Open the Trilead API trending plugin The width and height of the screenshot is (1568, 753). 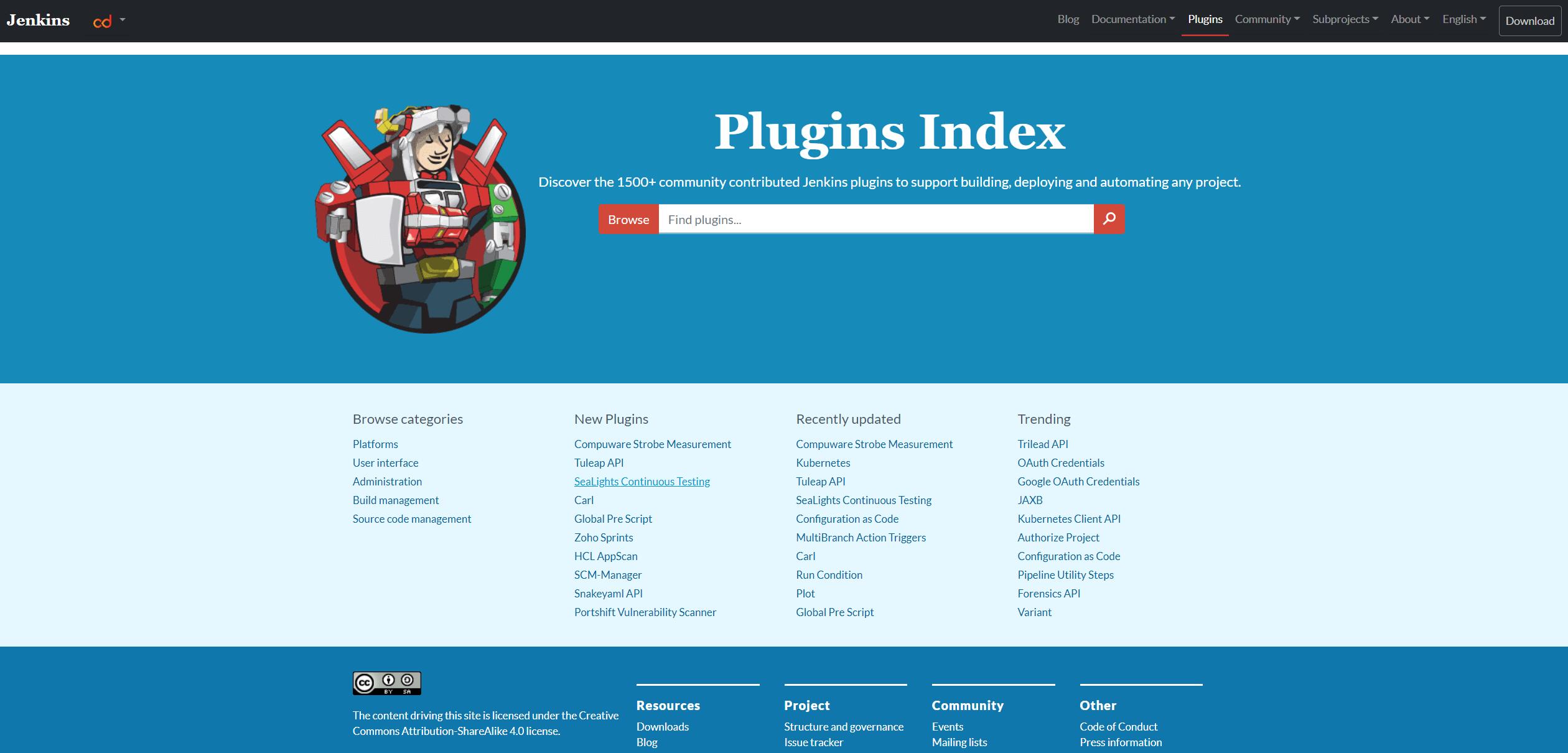tap(1042, 444)
